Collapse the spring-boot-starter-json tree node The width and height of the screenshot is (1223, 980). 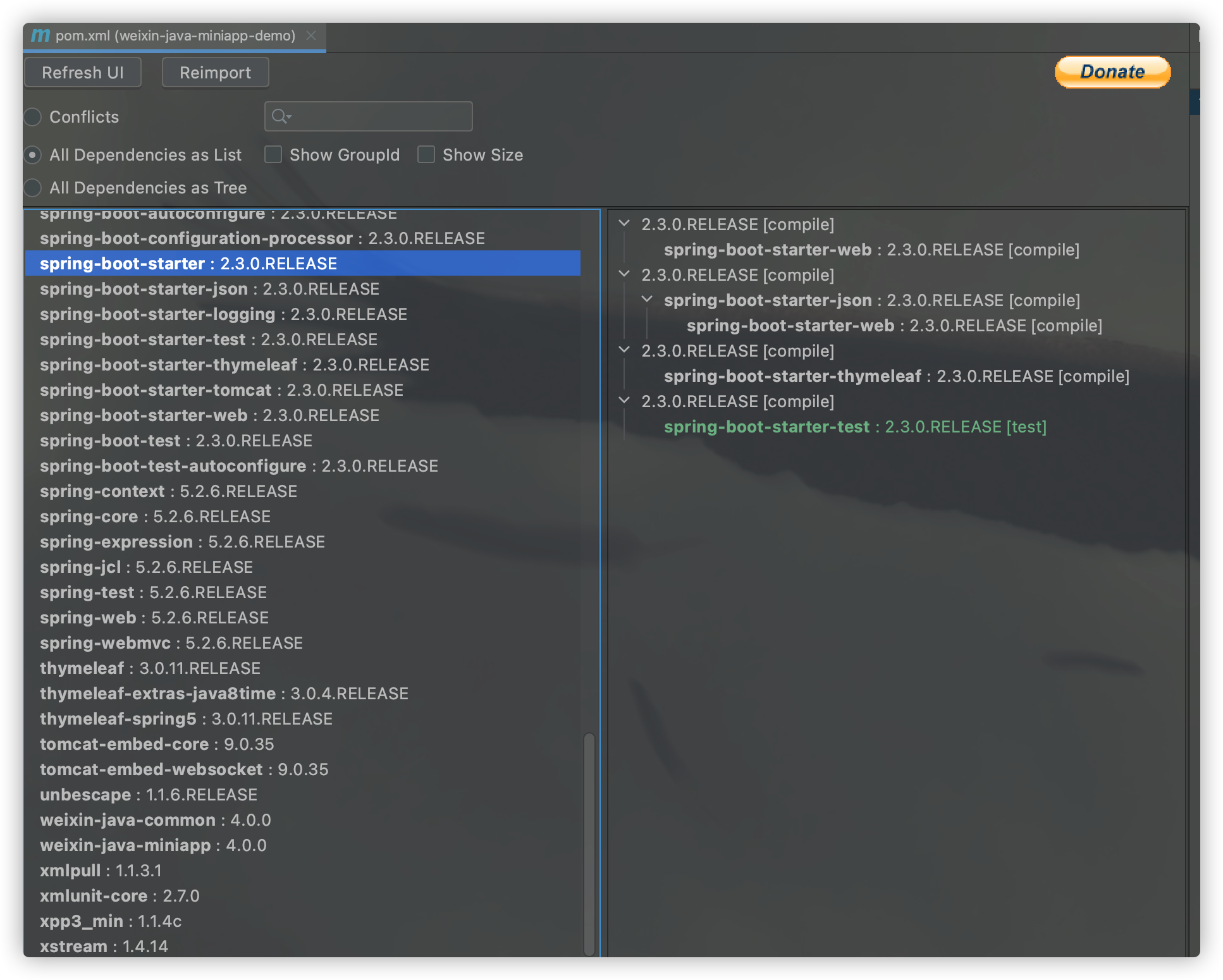click(x=647, y=299)
